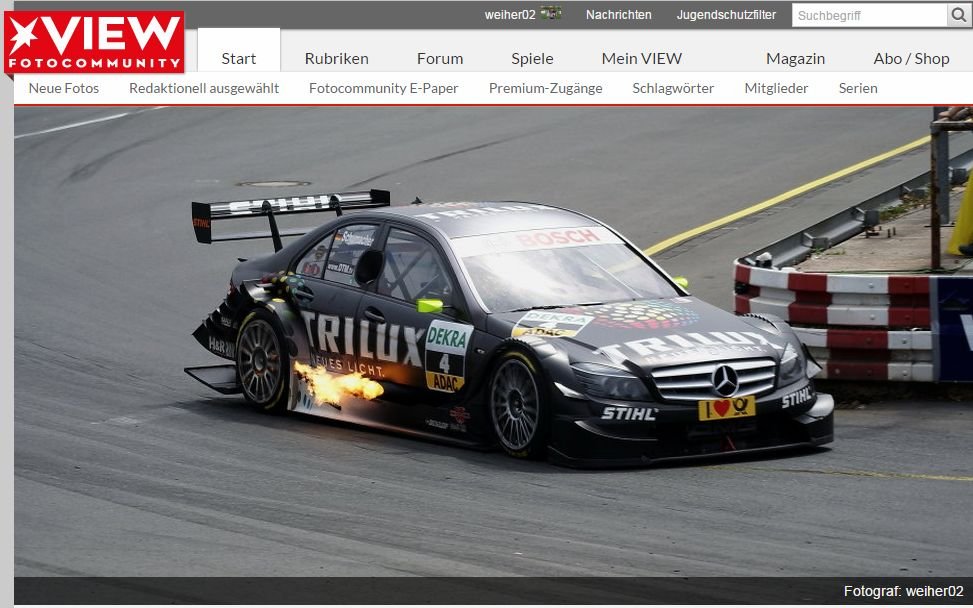The width and height of the screenshot is (973, 608).
Task: View Premium-Zugänge options
Action: (x=545, y=88)
